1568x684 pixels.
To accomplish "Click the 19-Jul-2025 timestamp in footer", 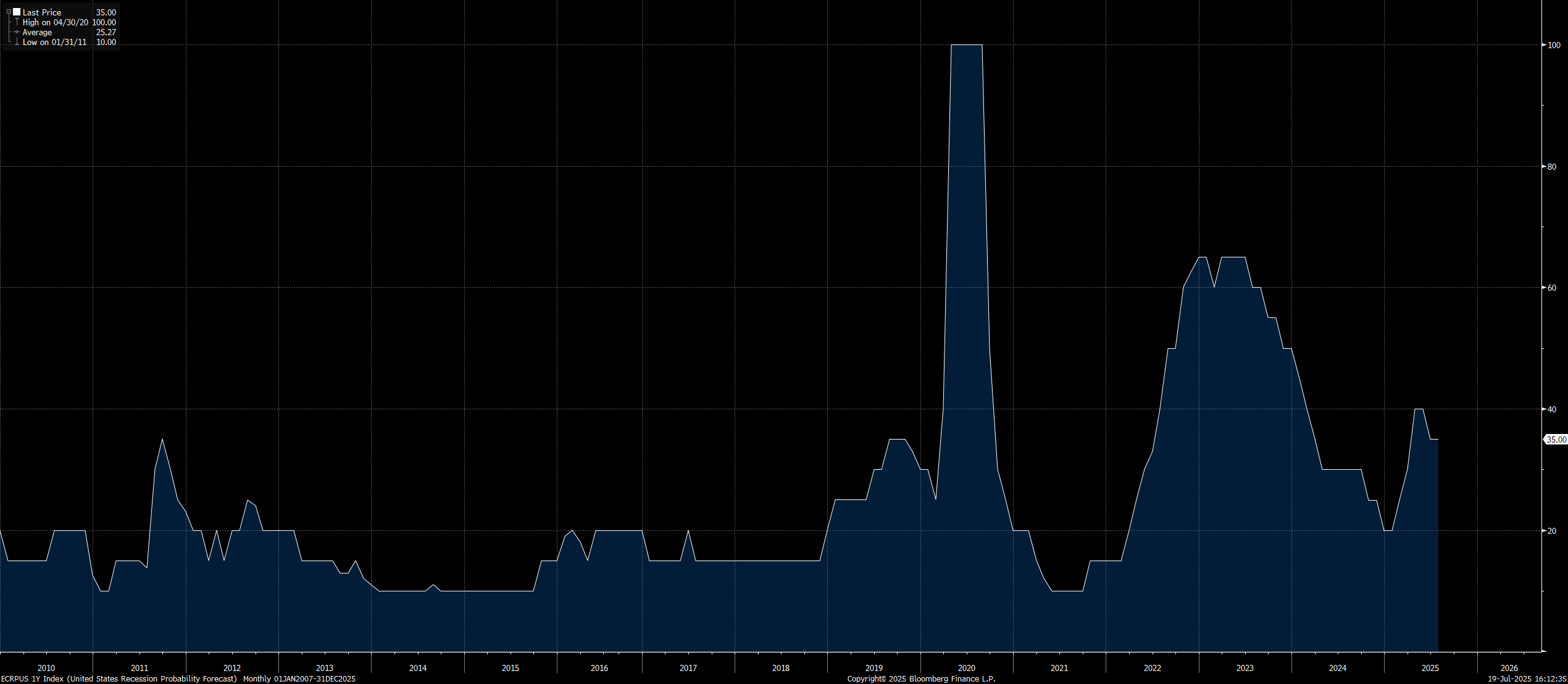I will [1527, 678].
